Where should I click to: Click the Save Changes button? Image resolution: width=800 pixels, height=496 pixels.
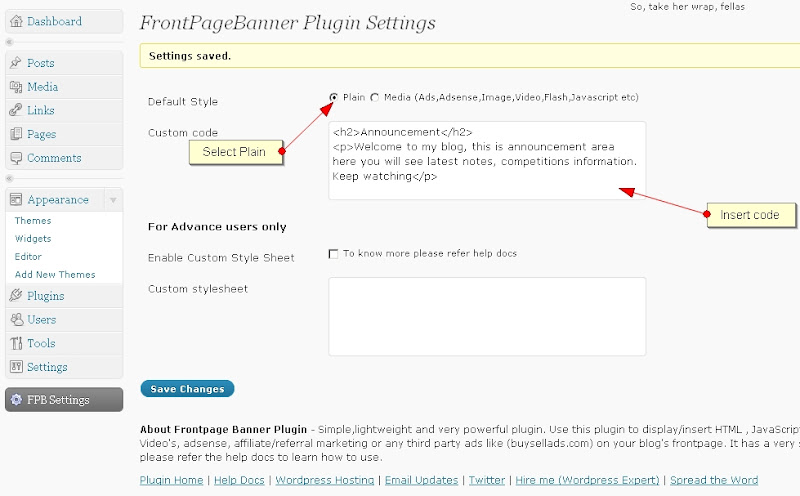(187, 388)
